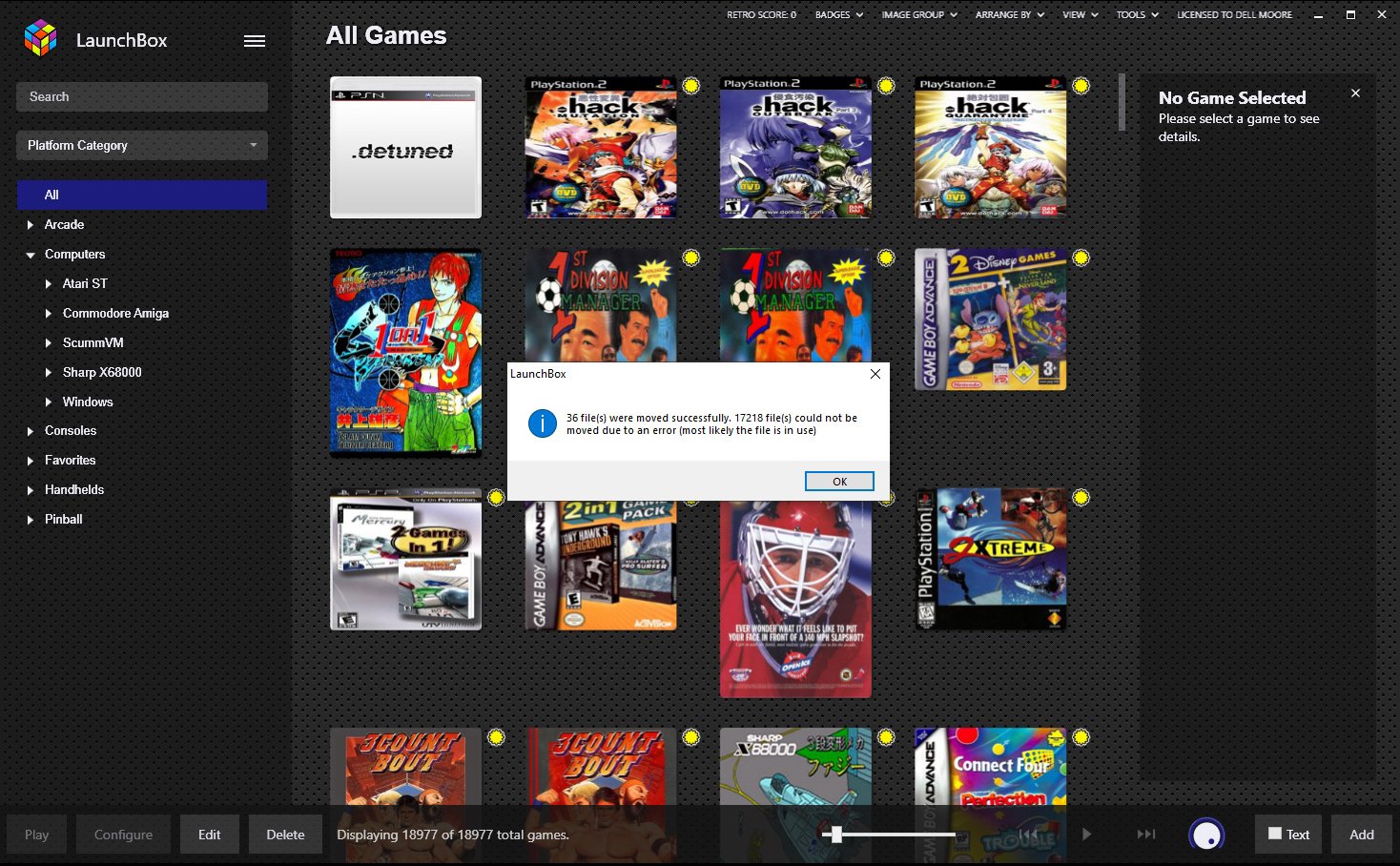
Task: Select the Disney Games GBA cover
Action: click(x=990, y=320)
